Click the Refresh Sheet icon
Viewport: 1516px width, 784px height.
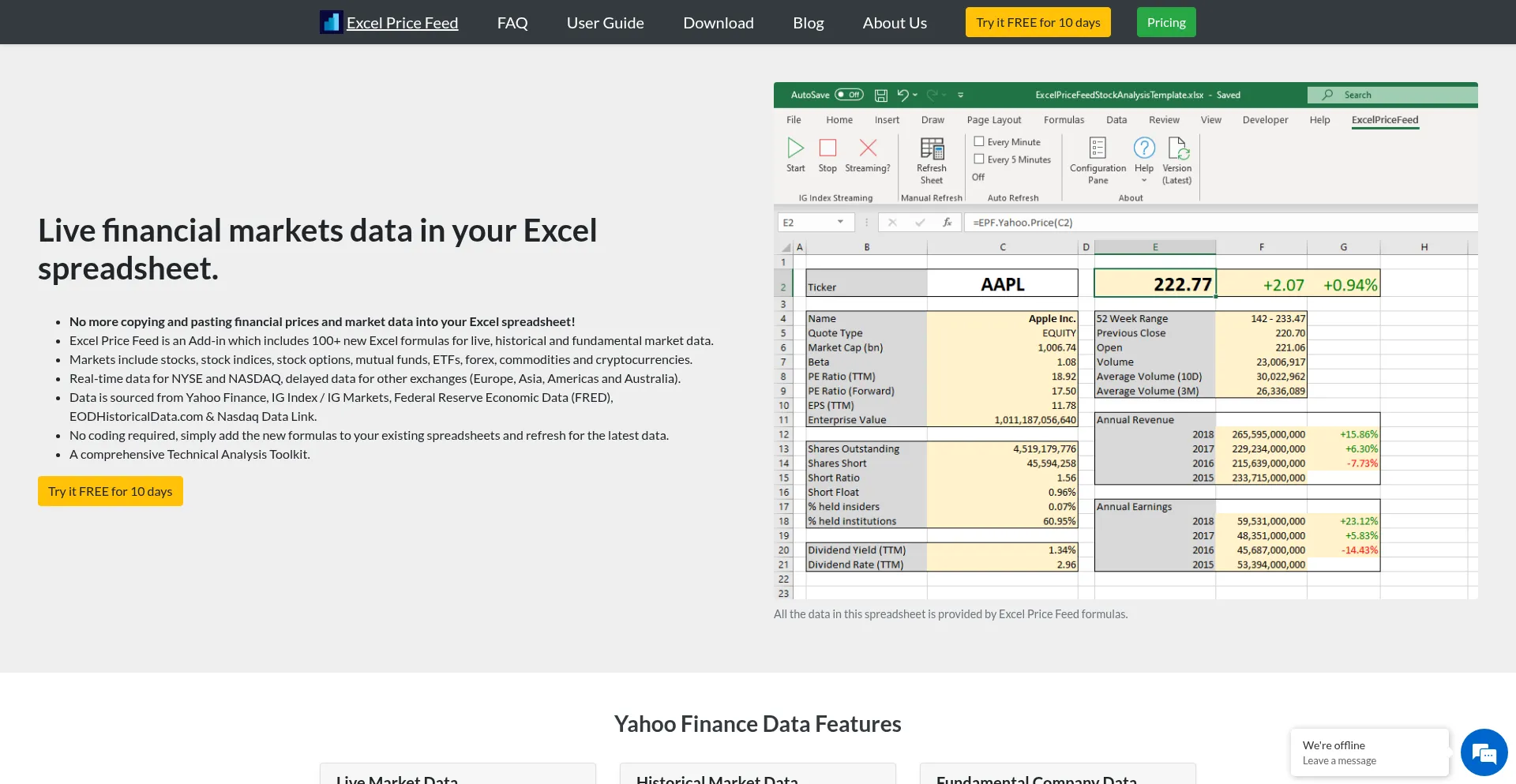coord(932,148)
